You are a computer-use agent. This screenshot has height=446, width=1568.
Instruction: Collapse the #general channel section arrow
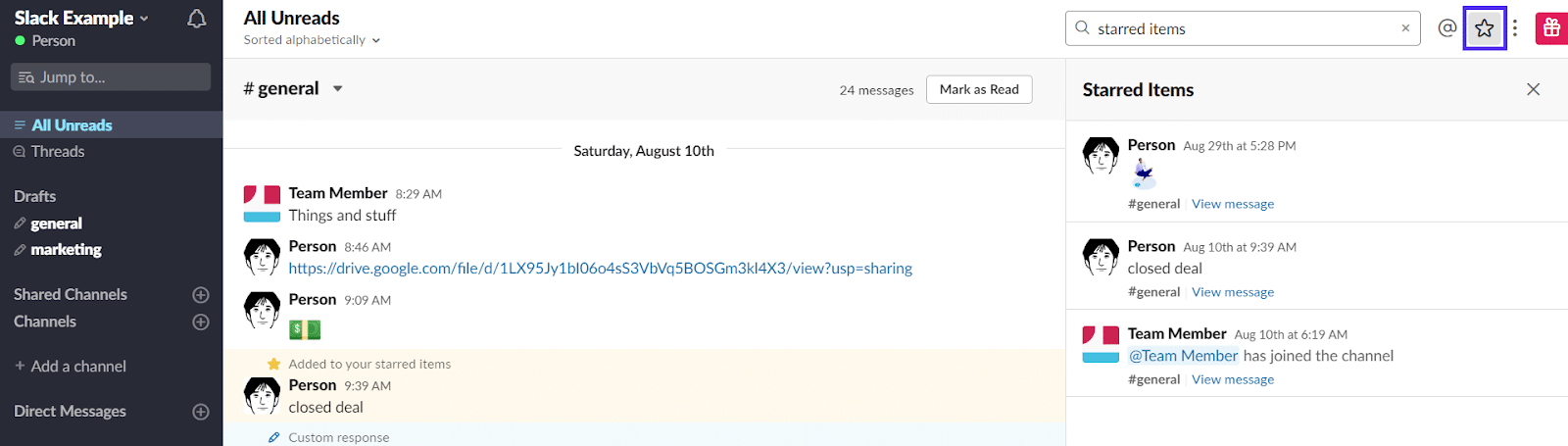coord(338,88)
